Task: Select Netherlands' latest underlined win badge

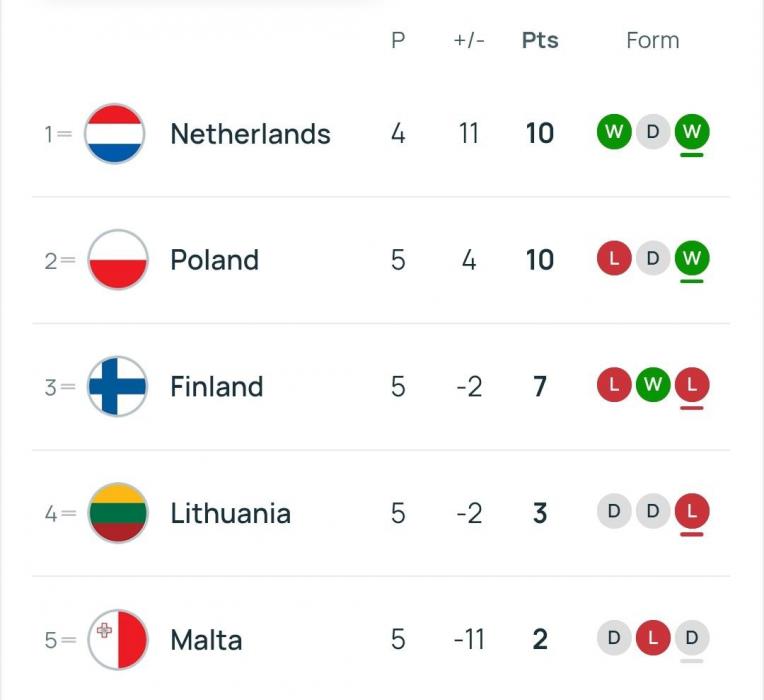Action: click(x=692, y=132)
